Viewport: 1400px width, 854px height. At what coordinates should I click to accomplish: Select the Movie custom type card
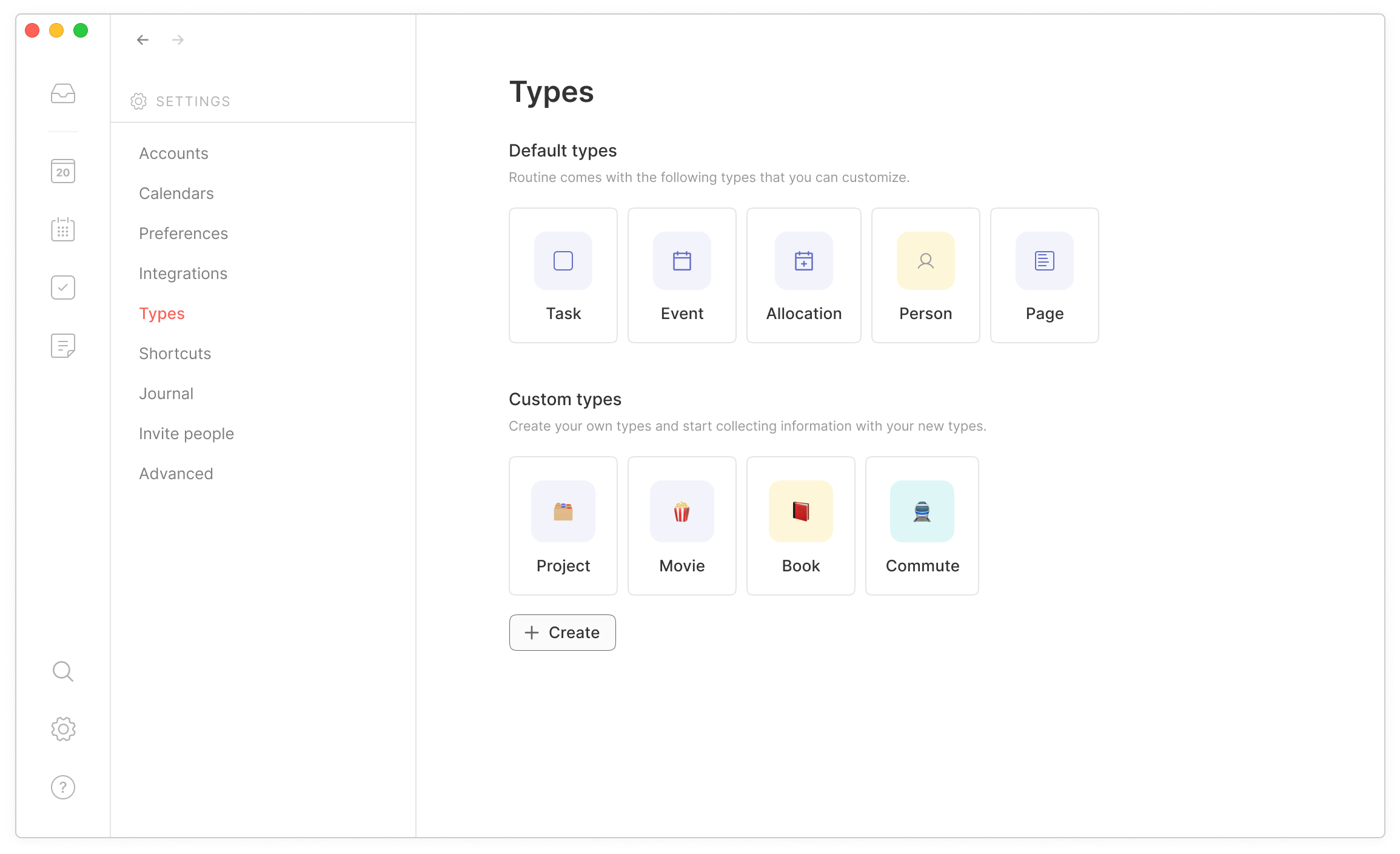coord(682,525)
